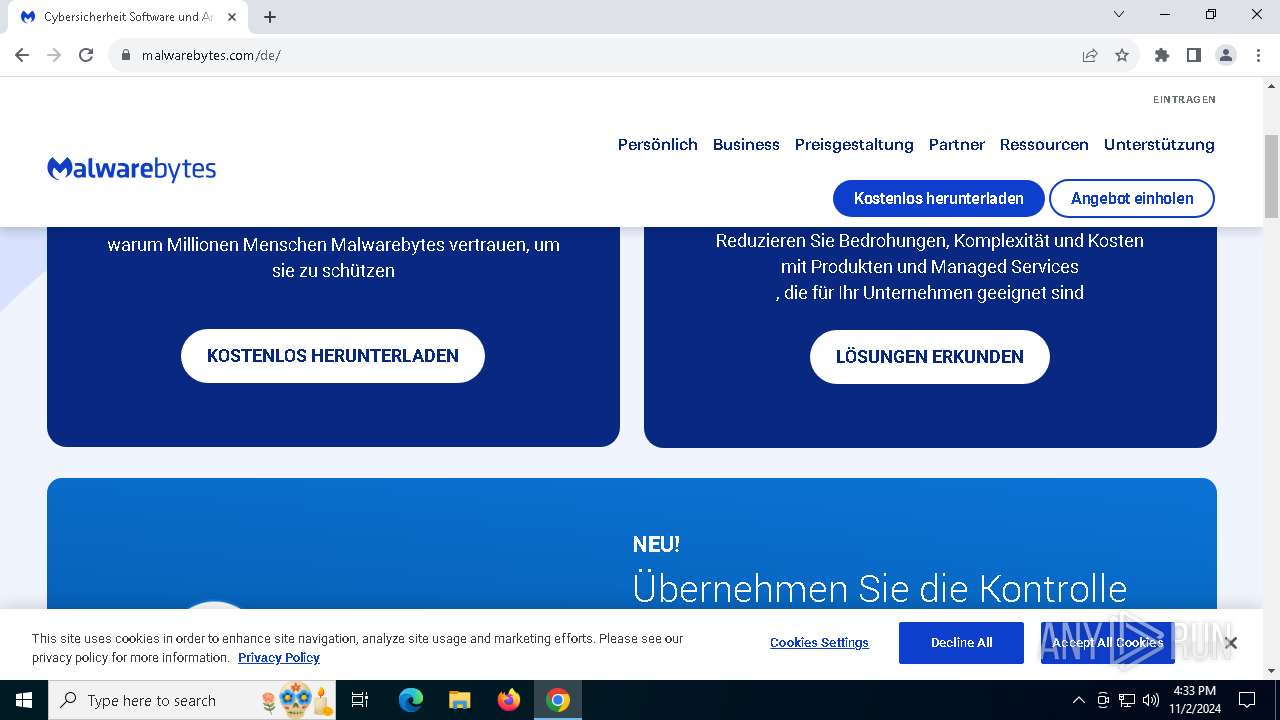Click the browser back arrow

pyautogui.click(x=22, y=55)
